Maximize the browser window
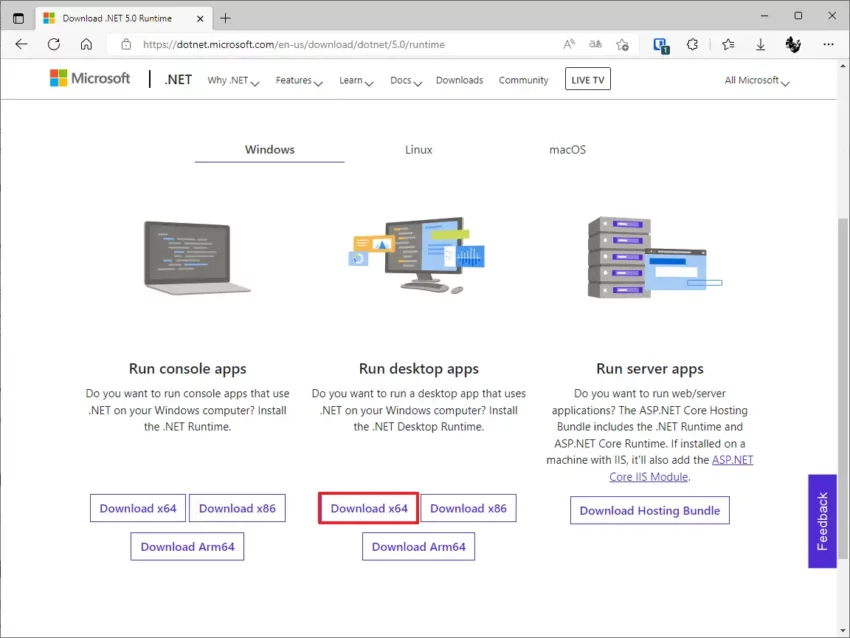The height and width of the screenshot is (638, 850). [x=798, y=16]
